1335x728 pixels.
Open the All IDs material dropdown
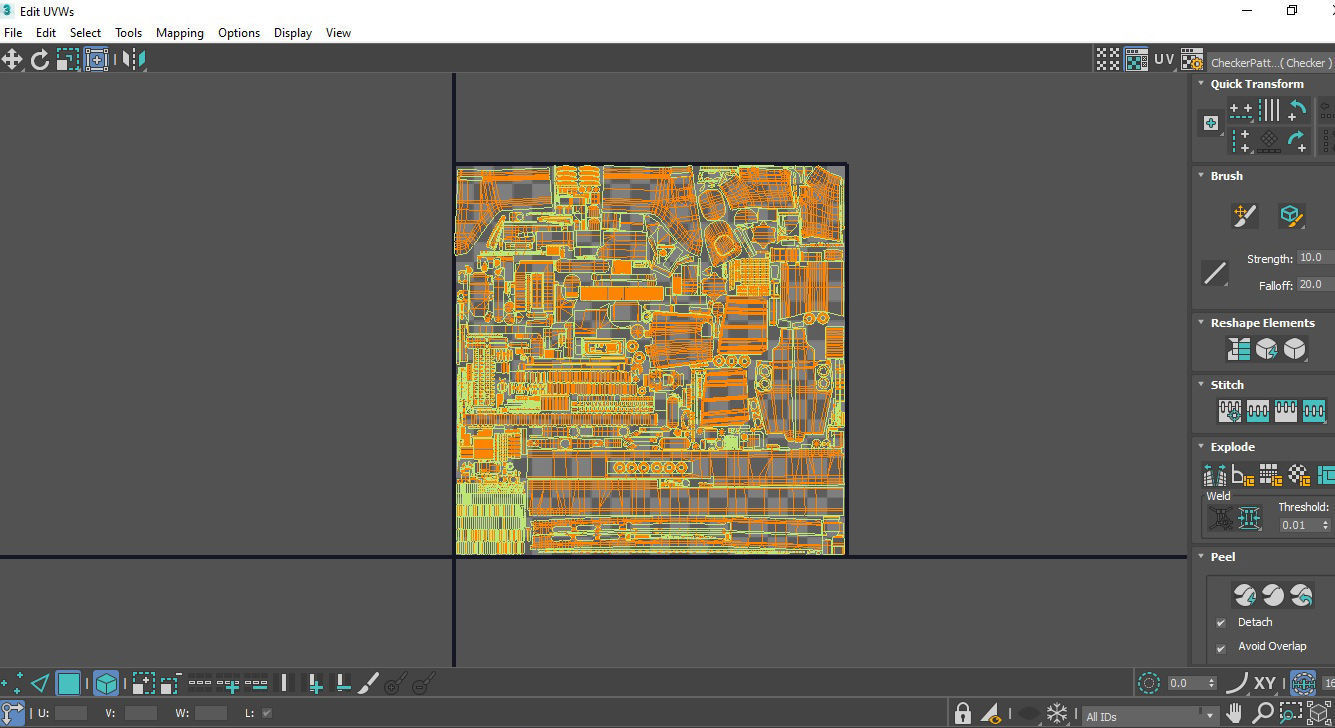point(1151,716)
